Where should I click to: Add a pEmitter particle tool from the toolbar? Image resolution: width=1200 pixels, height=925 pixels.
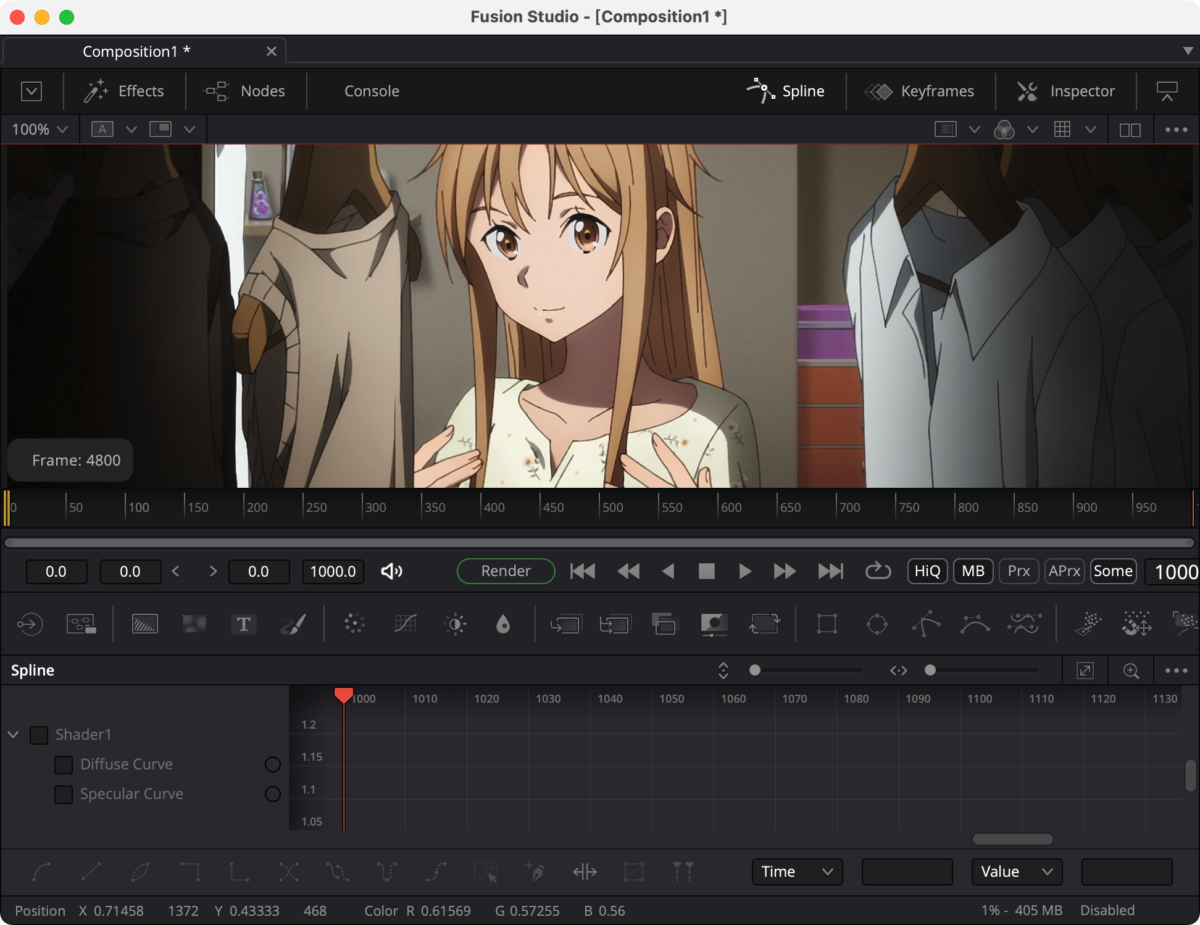[x=1087, y=624]
